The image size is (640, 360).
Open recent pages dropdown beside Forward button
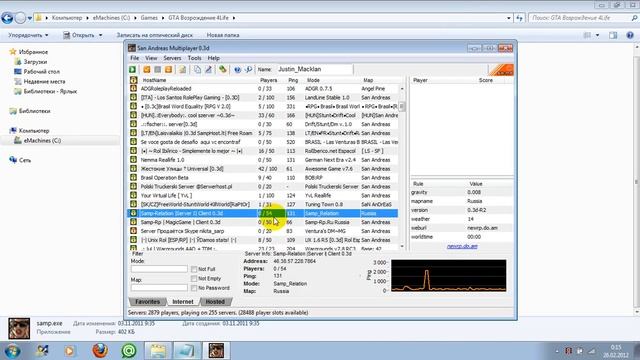pos(30,18)
